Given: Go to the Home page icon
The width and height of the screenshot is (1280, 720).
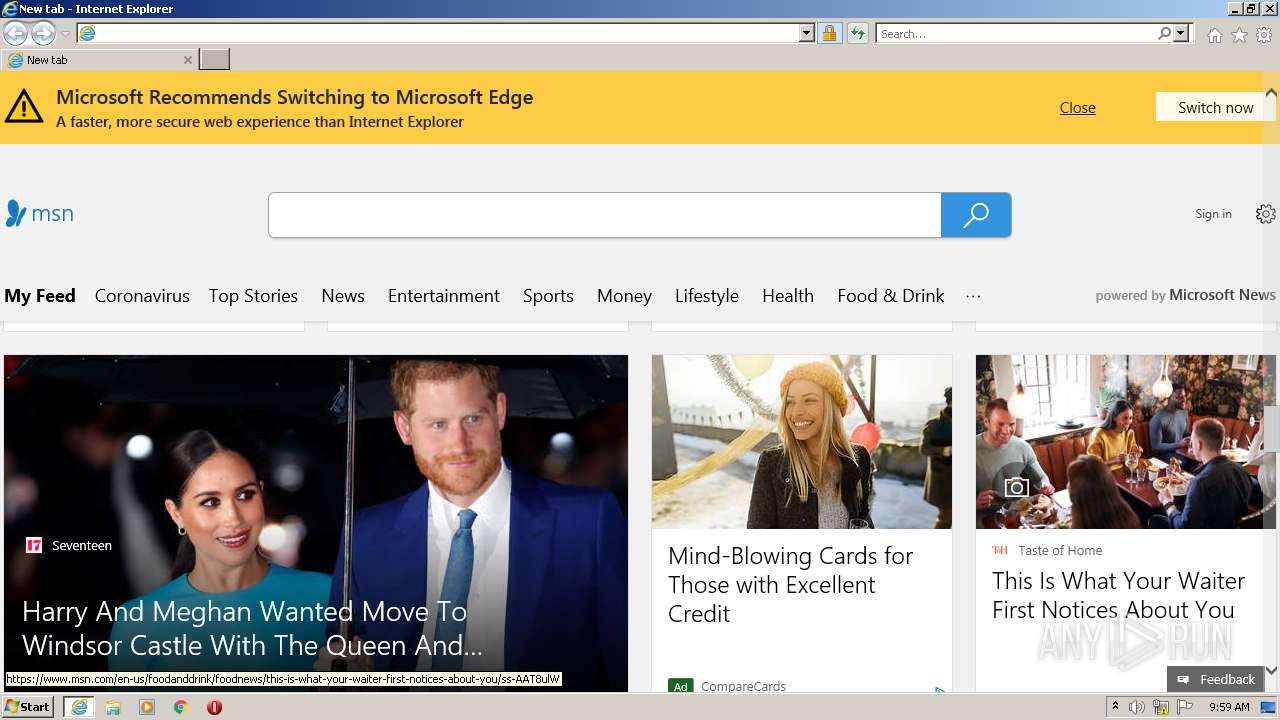Looking at the screenshot, I should [x=1214, y=35].
